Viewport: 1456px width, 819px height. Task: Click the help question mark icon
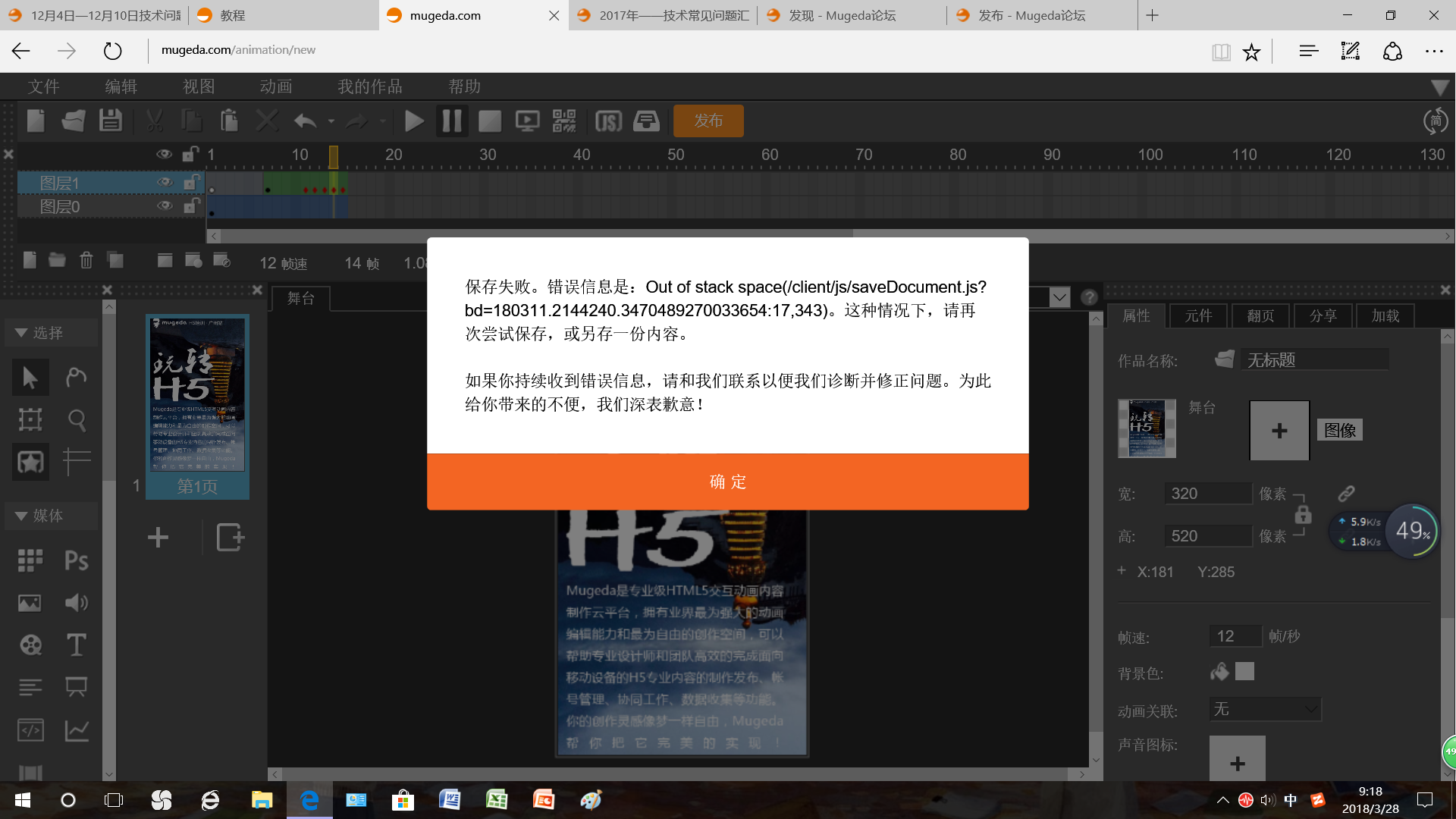pyautogui.click(x=1089, y=297)
